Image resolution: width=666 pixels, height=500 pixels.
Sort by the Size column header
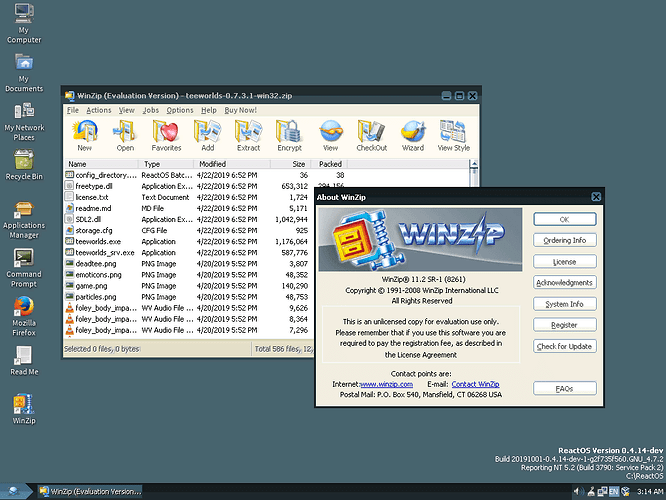point(291,164)
